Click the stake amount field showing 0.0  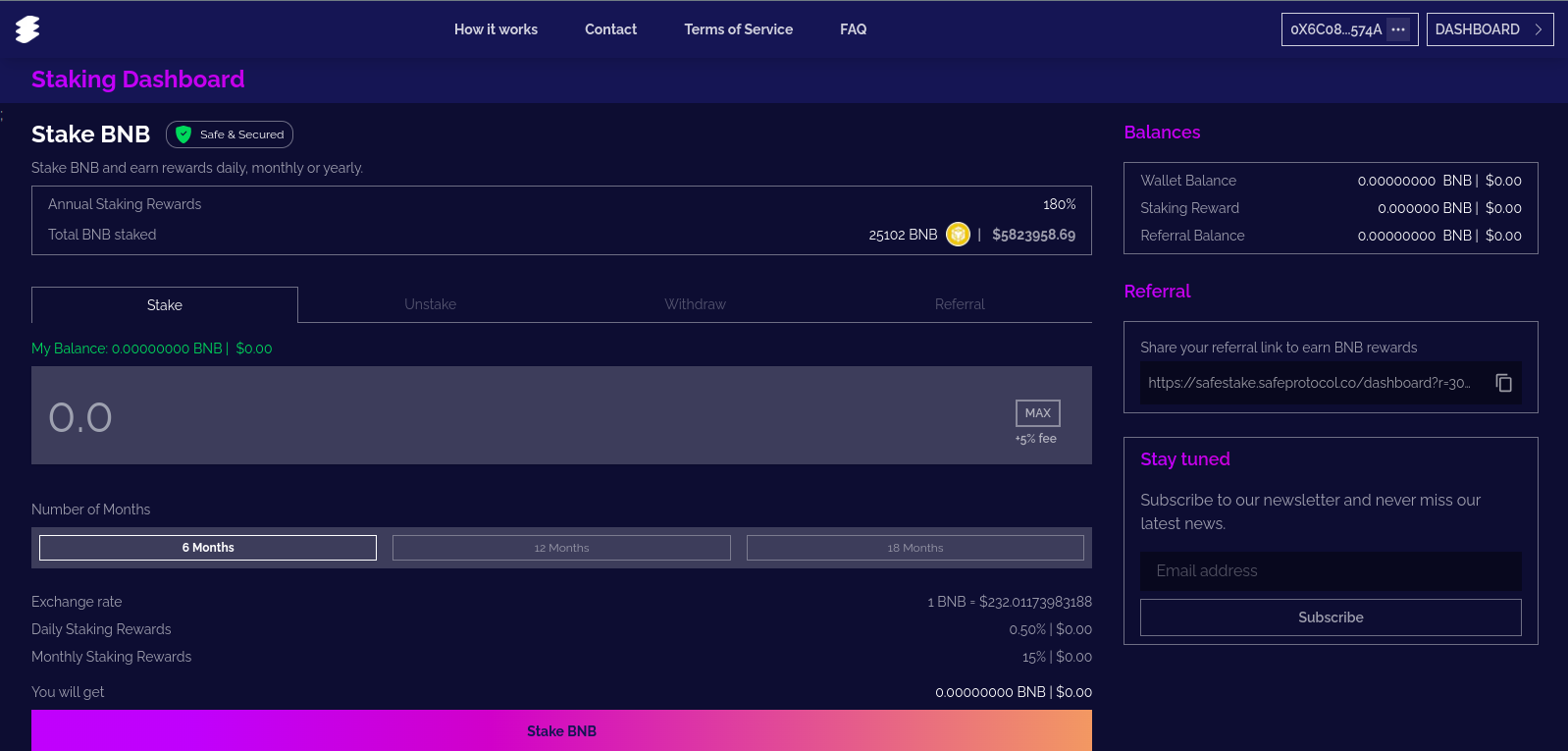pos(491,416)
